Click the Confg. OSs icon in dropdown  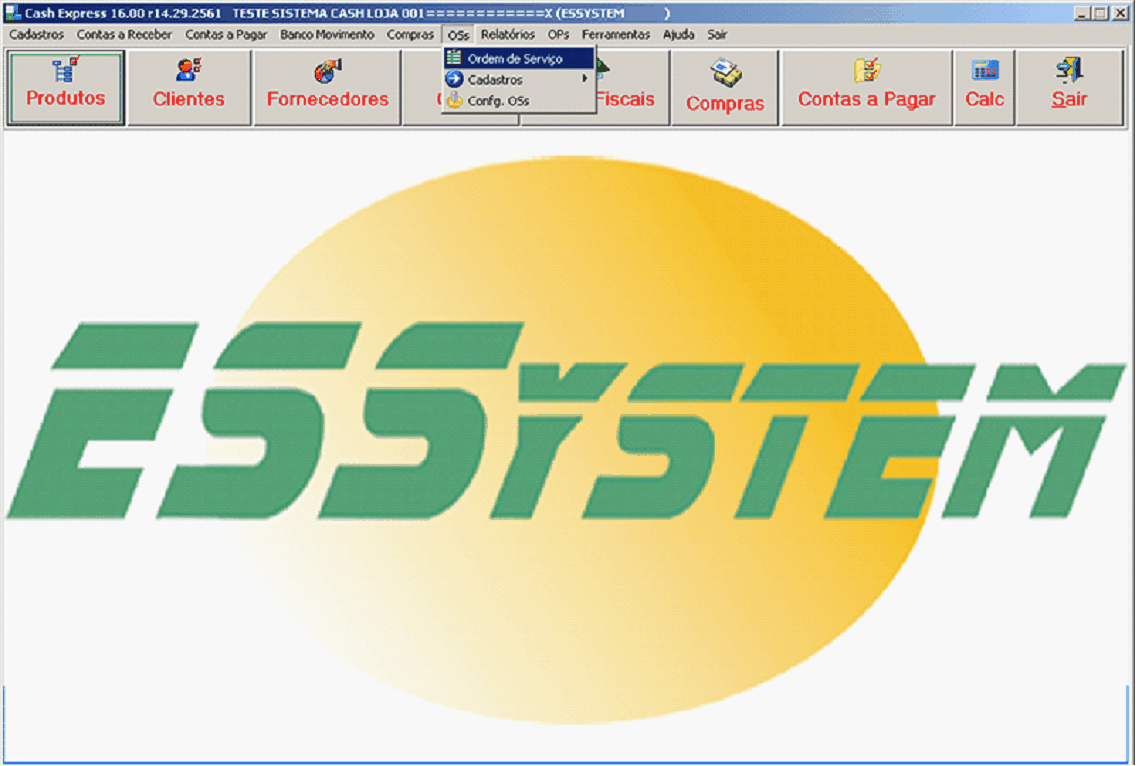tap(455, 101)
